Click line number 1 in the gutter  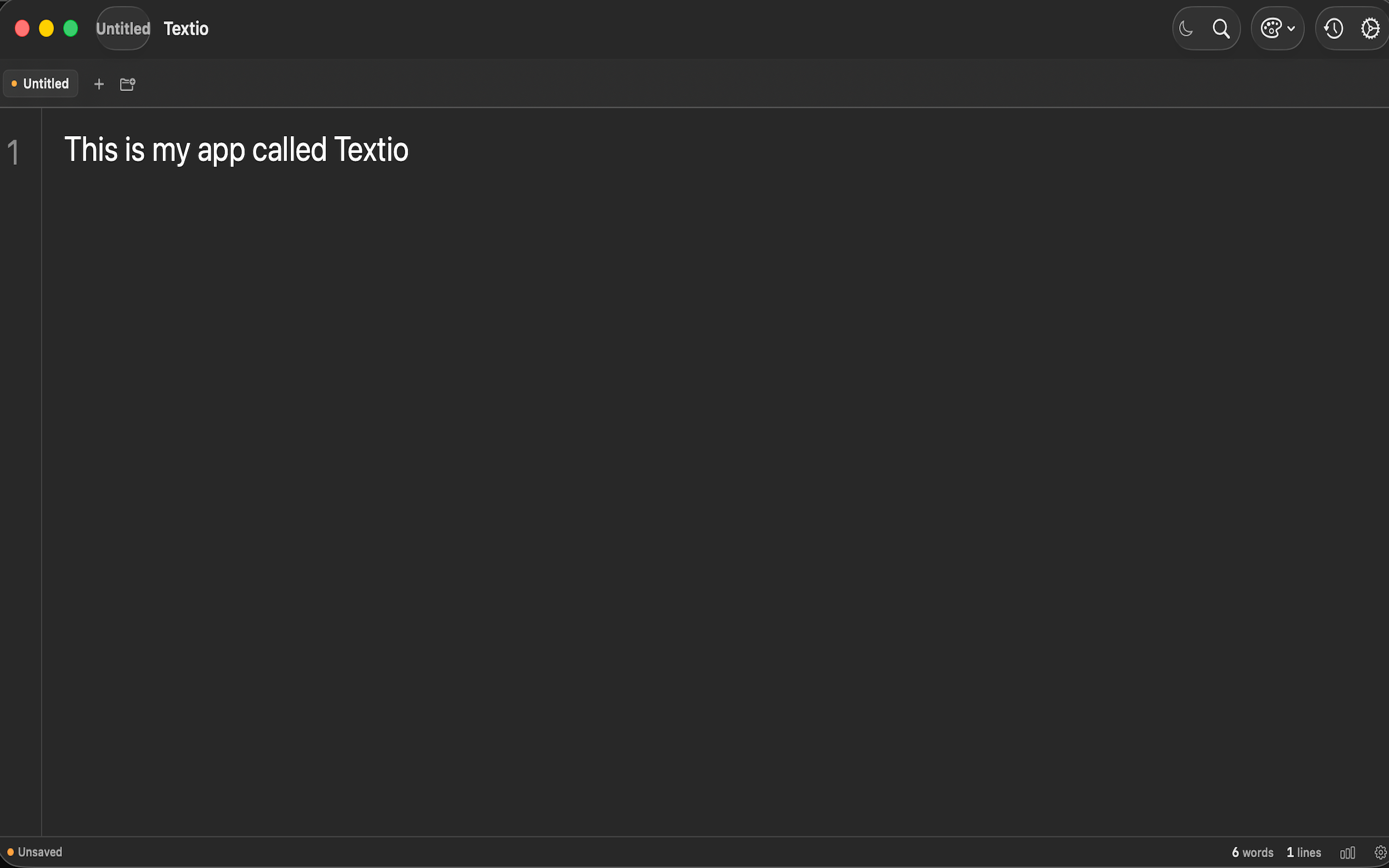pyautogui.click(x=13, y=152)
